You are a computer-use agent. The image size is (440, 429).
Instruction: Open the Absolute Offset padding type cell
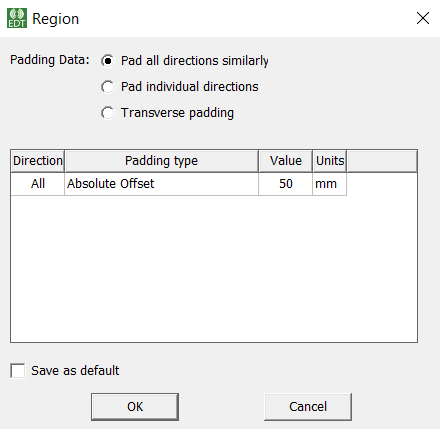click(x=161, y=184)
